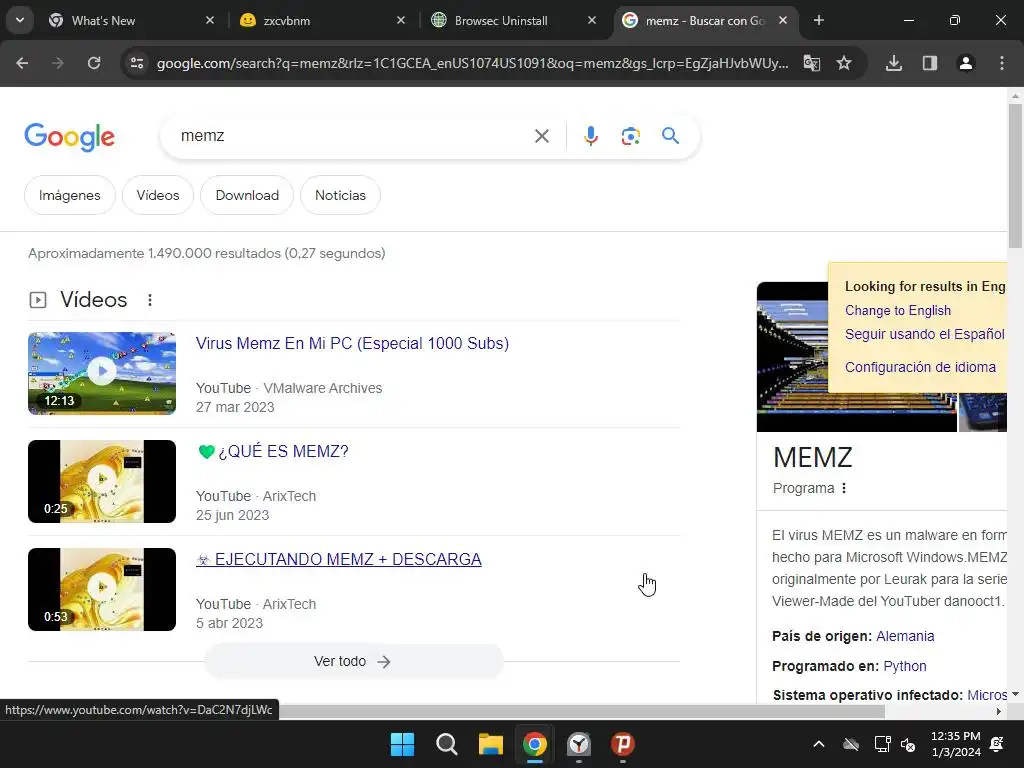This screenshot has height=768, width=1024.
Task: Choose Seguir usando el Español
Action: pos(924,334)
